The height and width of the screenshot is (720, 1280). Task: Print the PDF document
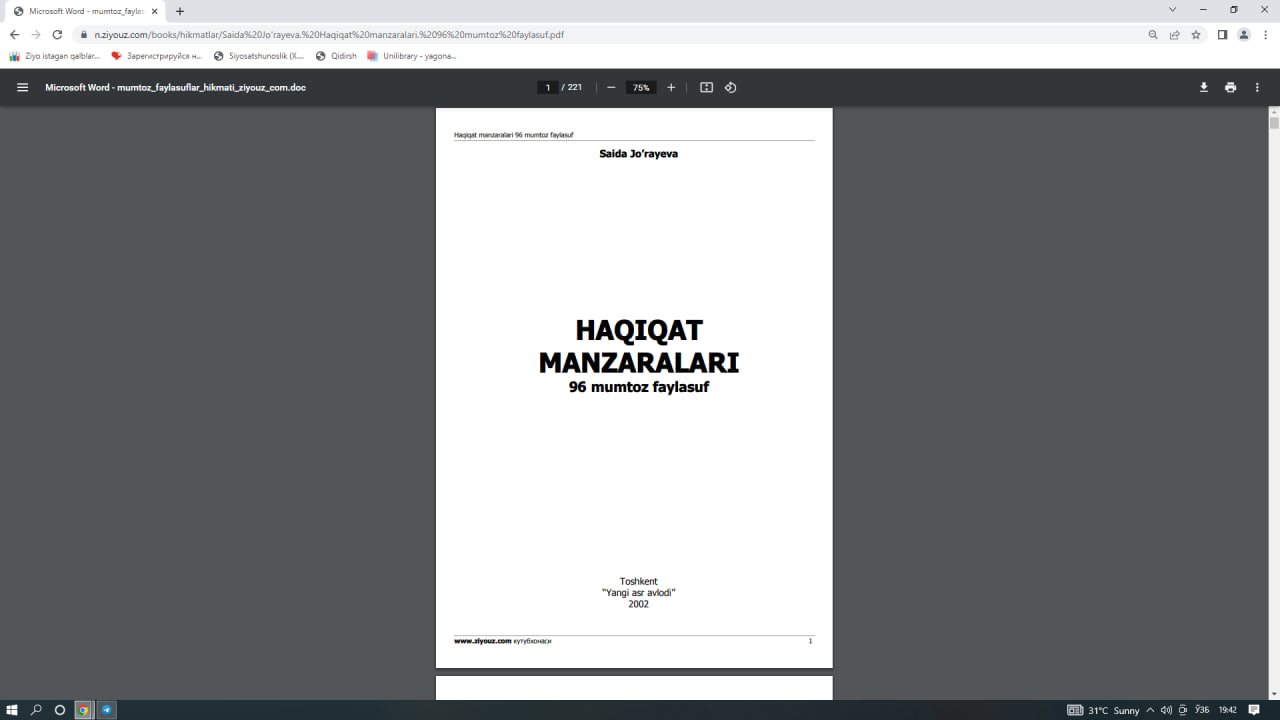pyautogui.click(x=1230, y=88)
